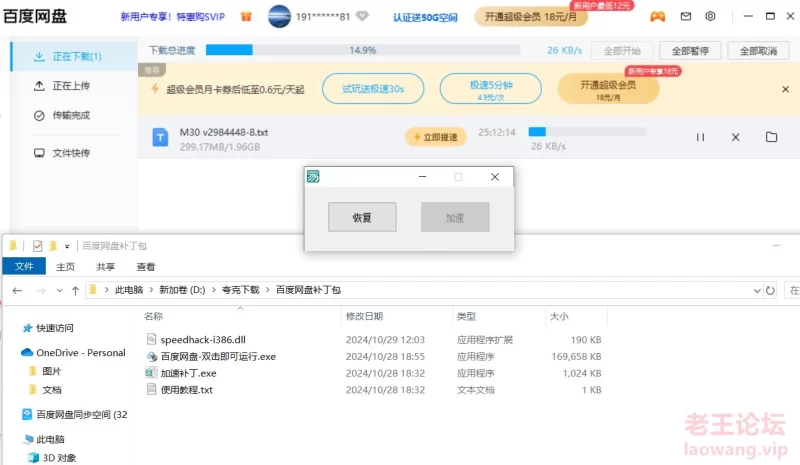
Task: Open the 共享 ribbon tab
Action: click(106, 266)
